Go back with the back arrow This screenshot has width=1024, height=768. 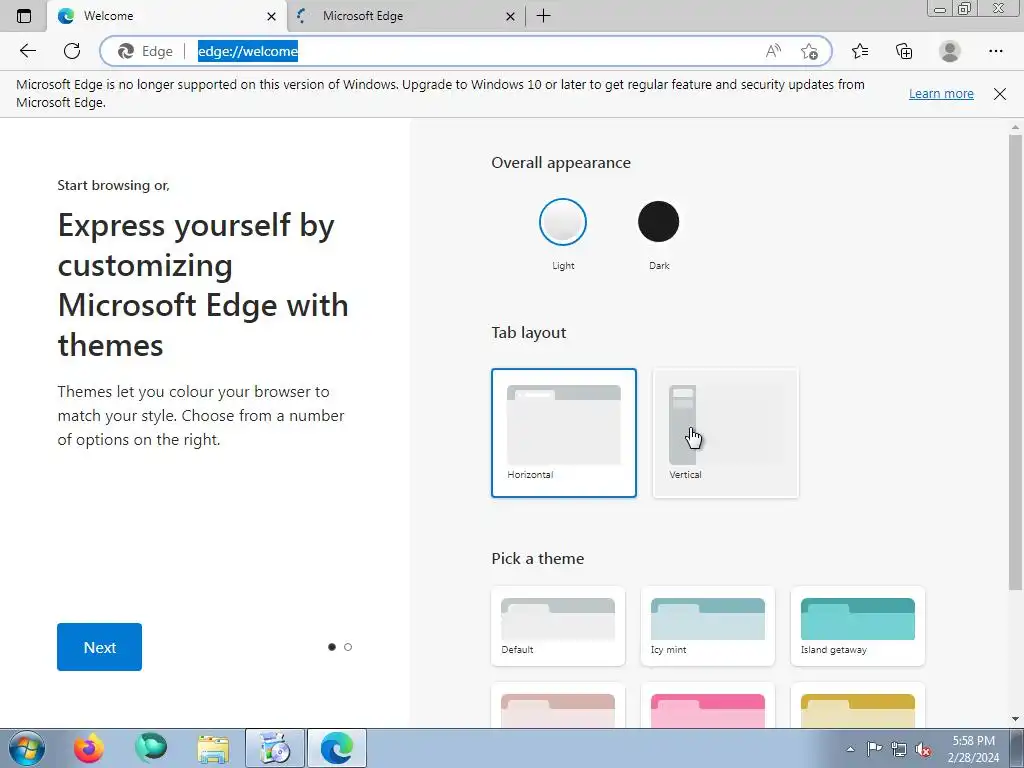point(27,51)
